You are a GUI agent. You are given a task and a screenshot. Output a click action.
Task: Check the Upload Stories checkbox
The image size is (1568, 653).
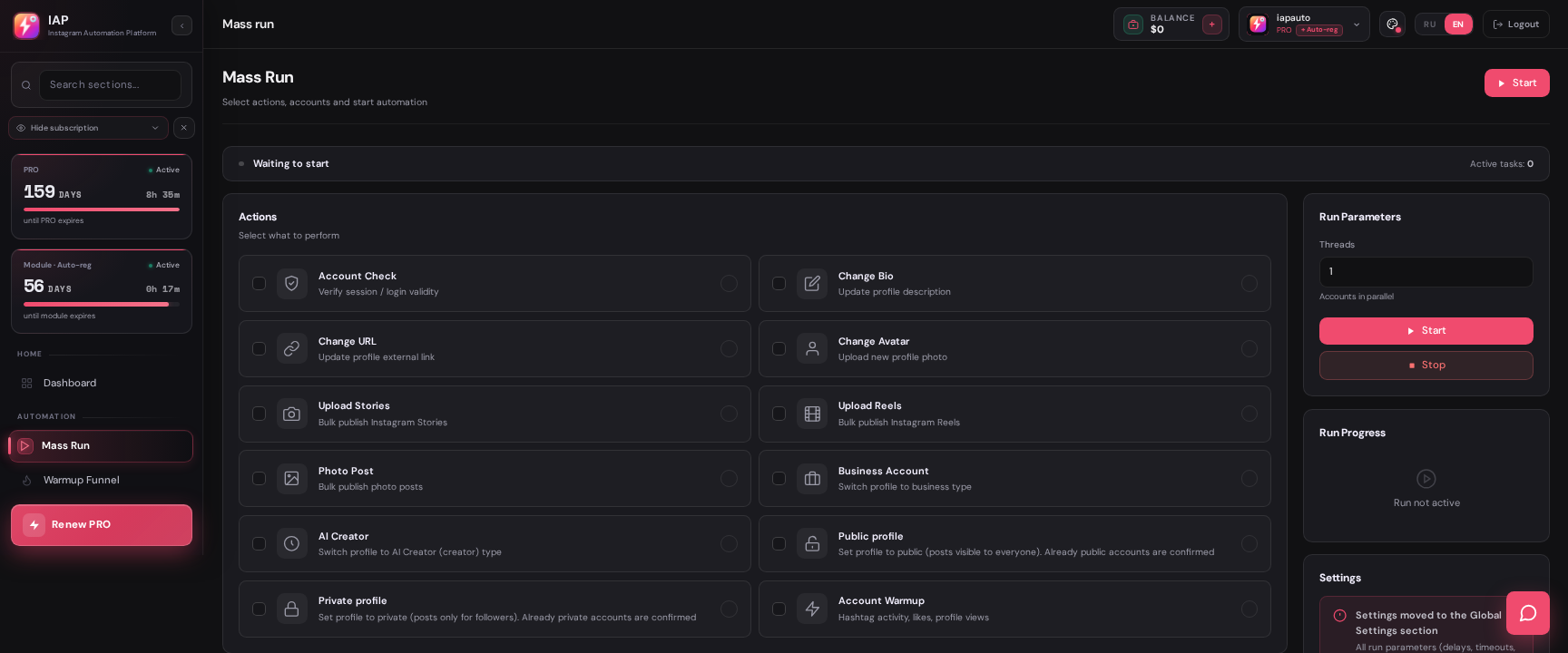259,414
